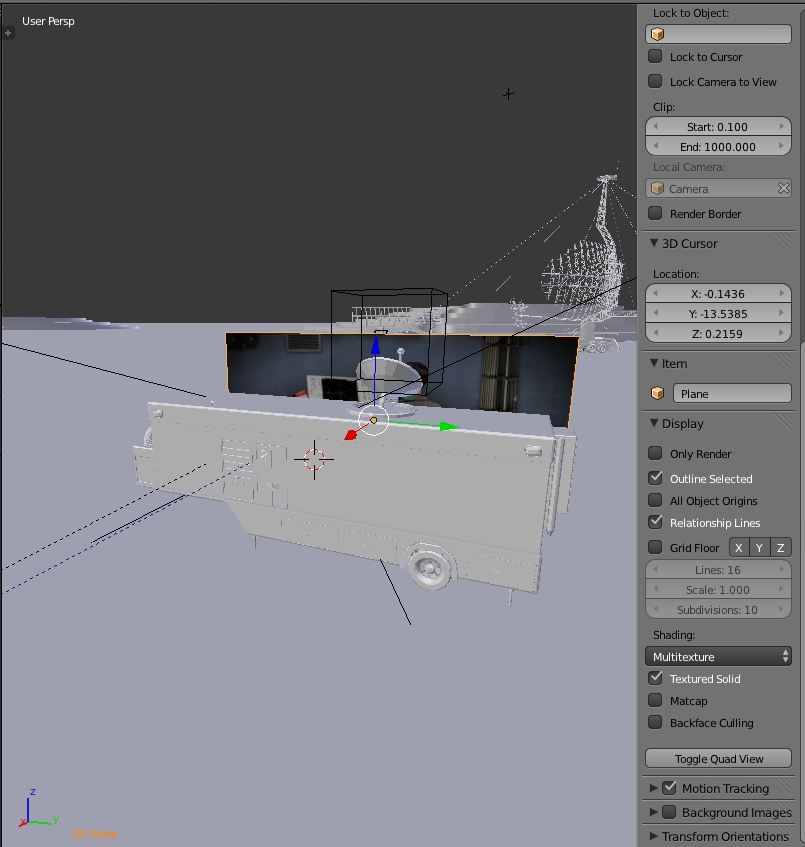Image resolution: width=805 pixels, height=847 pixels.
Task: Toggle grid Y axis button
Action: tap(760, 548)
